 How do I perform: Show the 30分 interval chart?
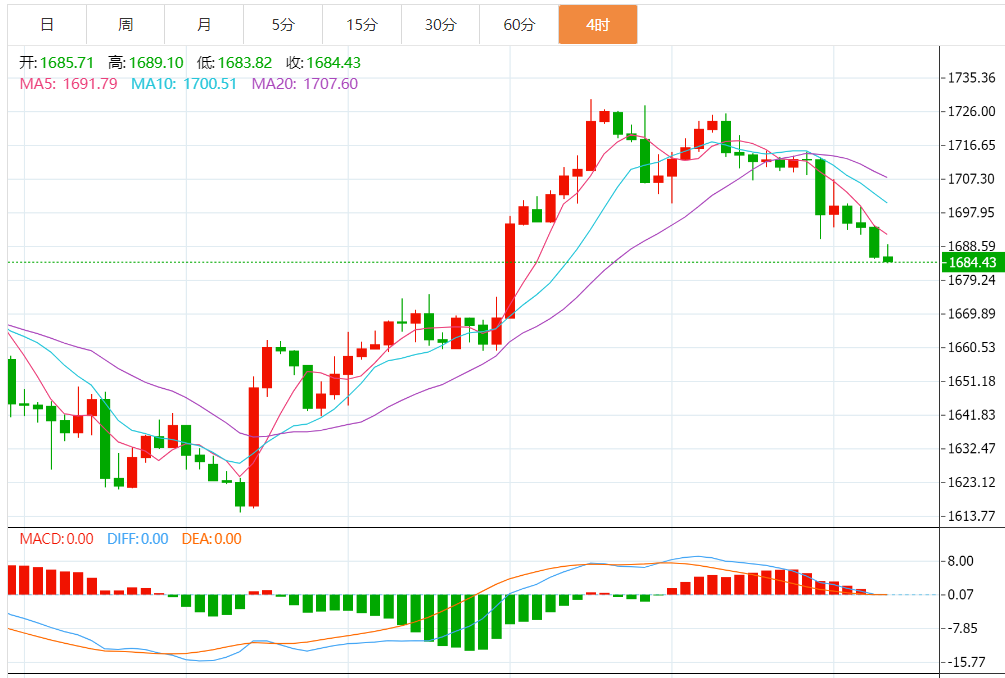(x=440, y=25)
